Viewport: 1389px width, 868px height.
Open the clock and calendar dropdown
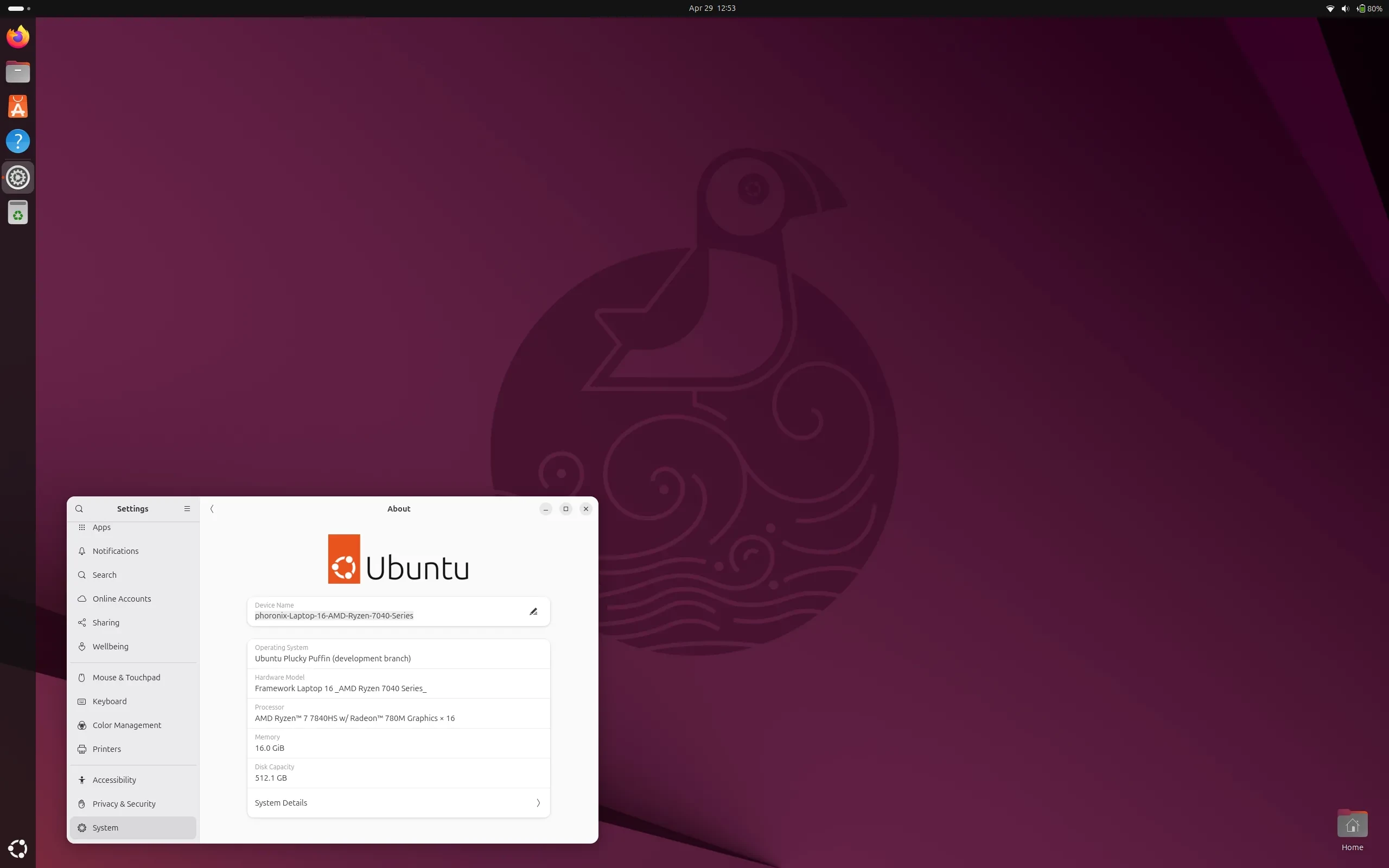point(712,8)
